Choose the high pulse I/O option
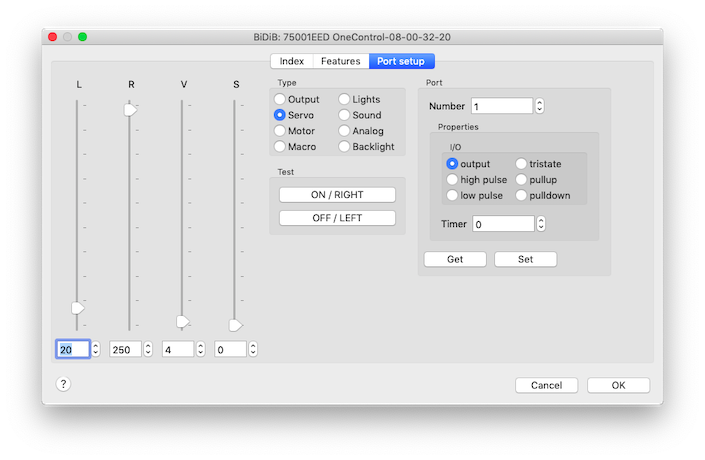Viewport: 705px width, 460px height. [453, 180]
